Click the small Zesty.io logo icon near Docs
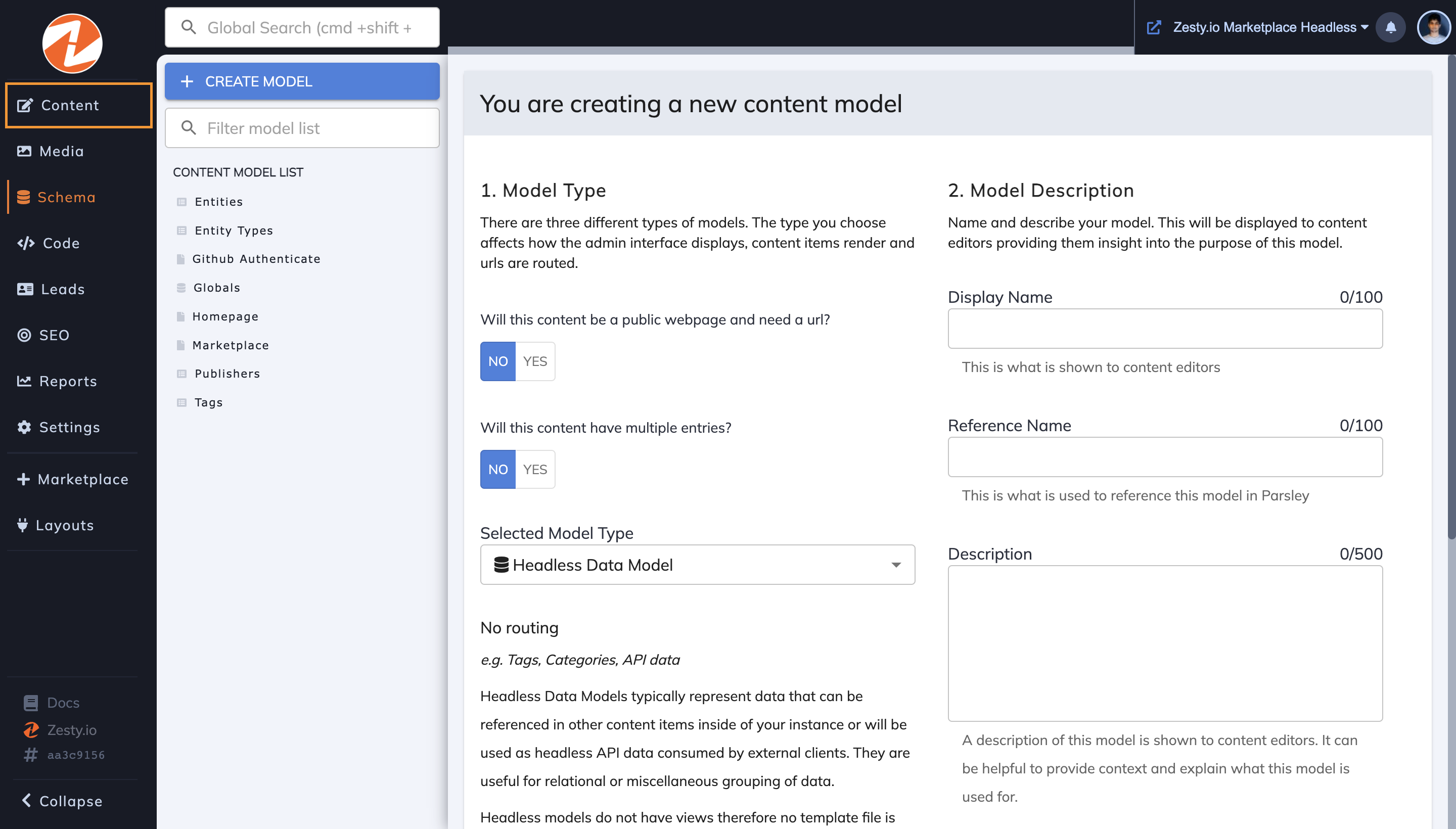 [31, 729]
